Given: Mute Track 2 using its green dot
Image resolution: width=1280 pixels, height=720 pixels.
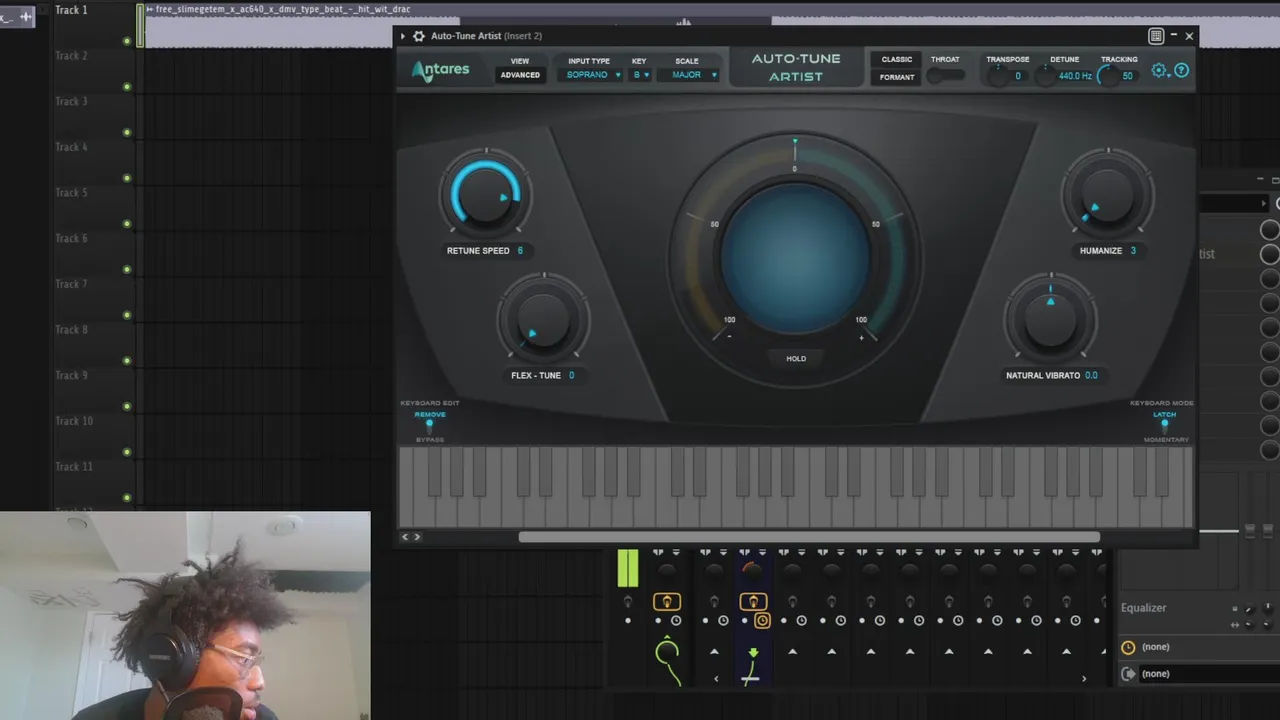Looking at the screenshot, I should (x=127, y=87).
